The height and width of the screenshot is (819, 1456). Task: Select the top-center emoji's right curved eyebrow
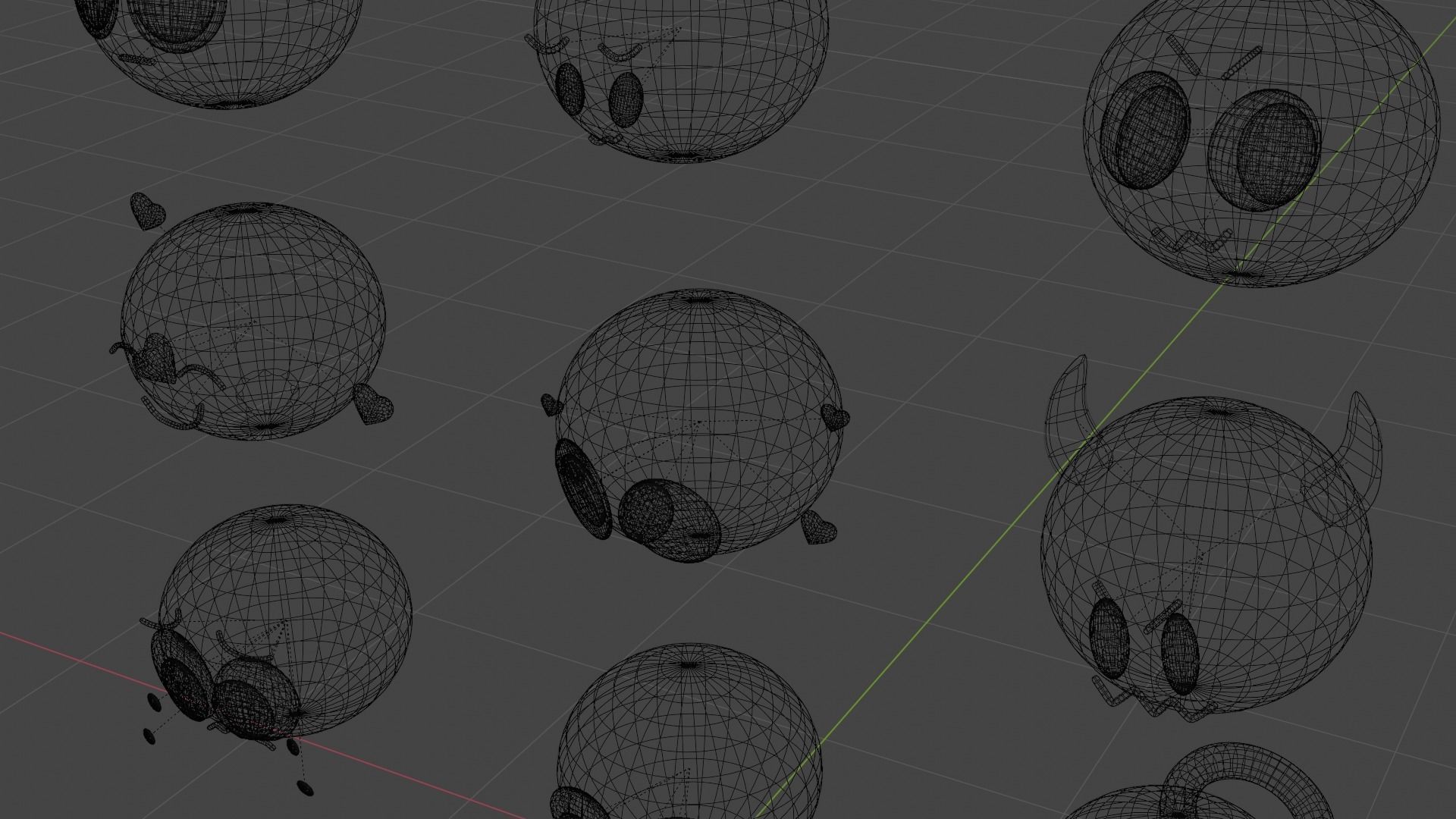coord(622,52)
